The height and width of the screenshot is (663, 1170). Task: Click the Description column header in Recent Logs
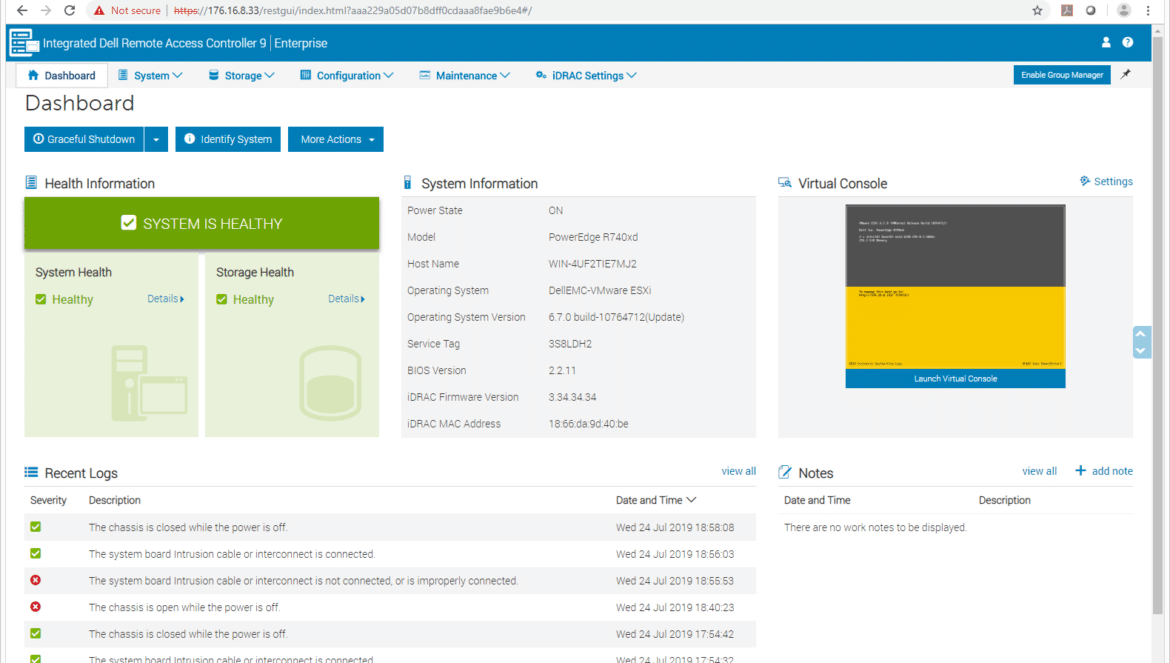(114, 500)
